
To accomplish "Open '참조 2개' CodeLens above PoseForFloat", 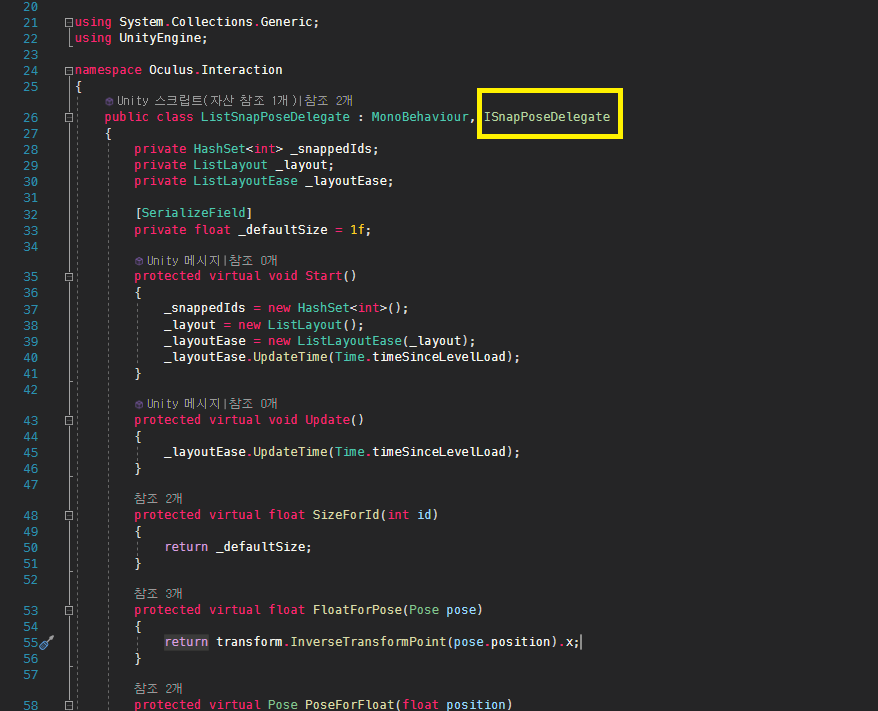I will click(x=158, y=689).
